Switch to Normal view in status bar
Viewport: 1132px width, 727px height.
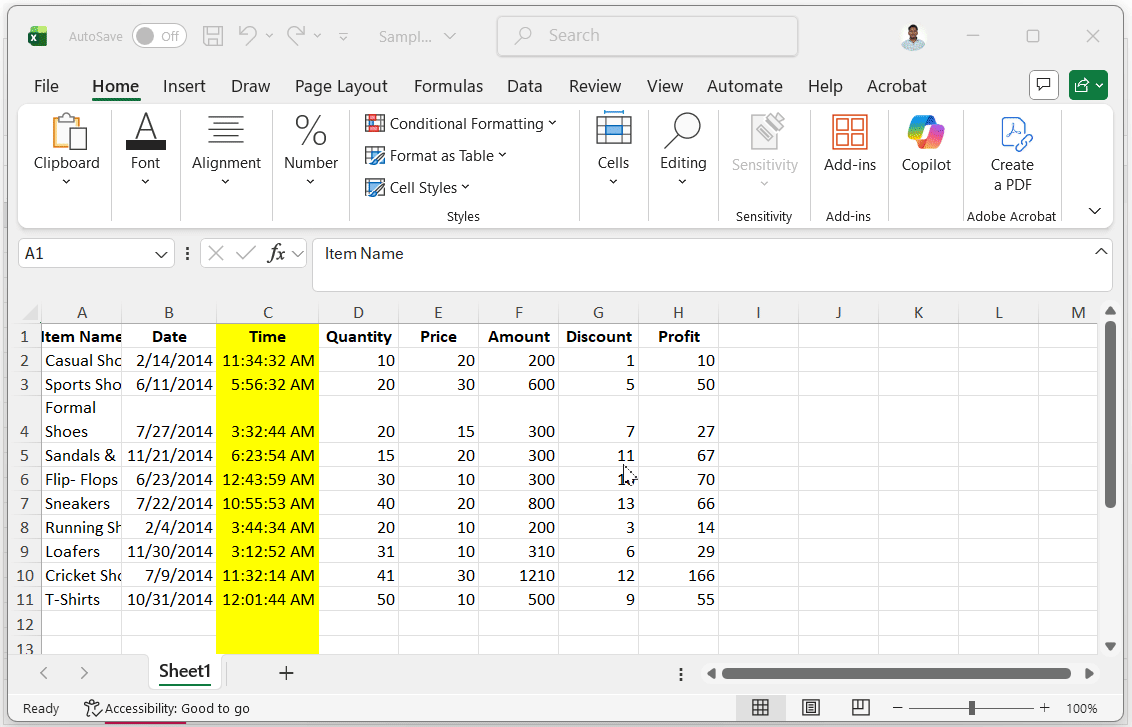point(760,707)
